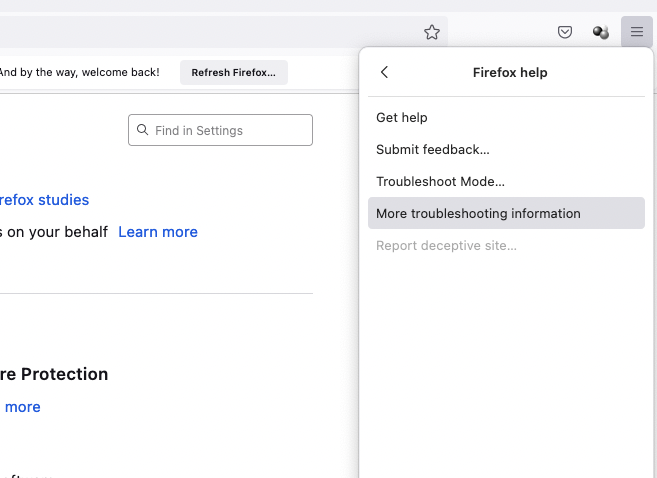
Task: Open the account avatar toolbar icon
Action: pyautogui.click(x=600, y=32)
